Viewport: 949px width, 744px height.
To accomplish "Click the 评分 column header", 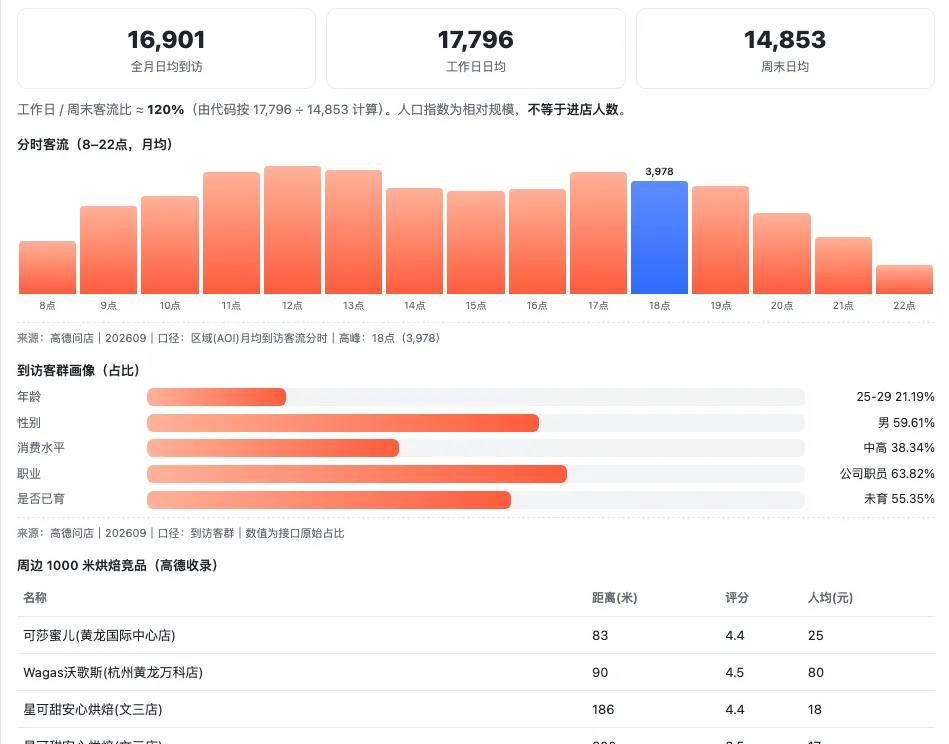I will click(x=737, y=598).
